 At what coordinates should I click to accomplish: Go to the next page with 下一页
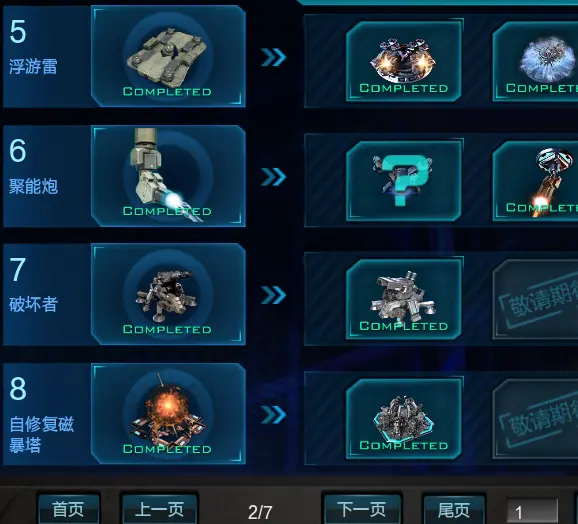coord(361,509)
